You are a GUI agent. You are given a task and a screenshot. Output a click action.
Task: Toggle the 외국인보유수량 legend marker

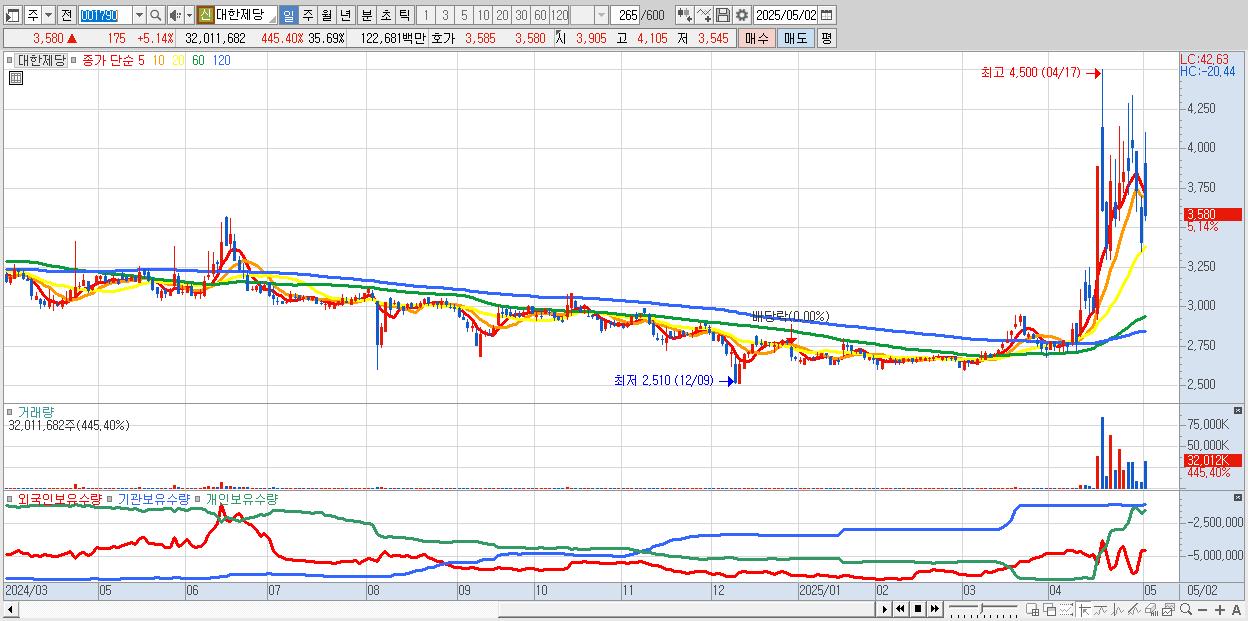pos(12,498)
